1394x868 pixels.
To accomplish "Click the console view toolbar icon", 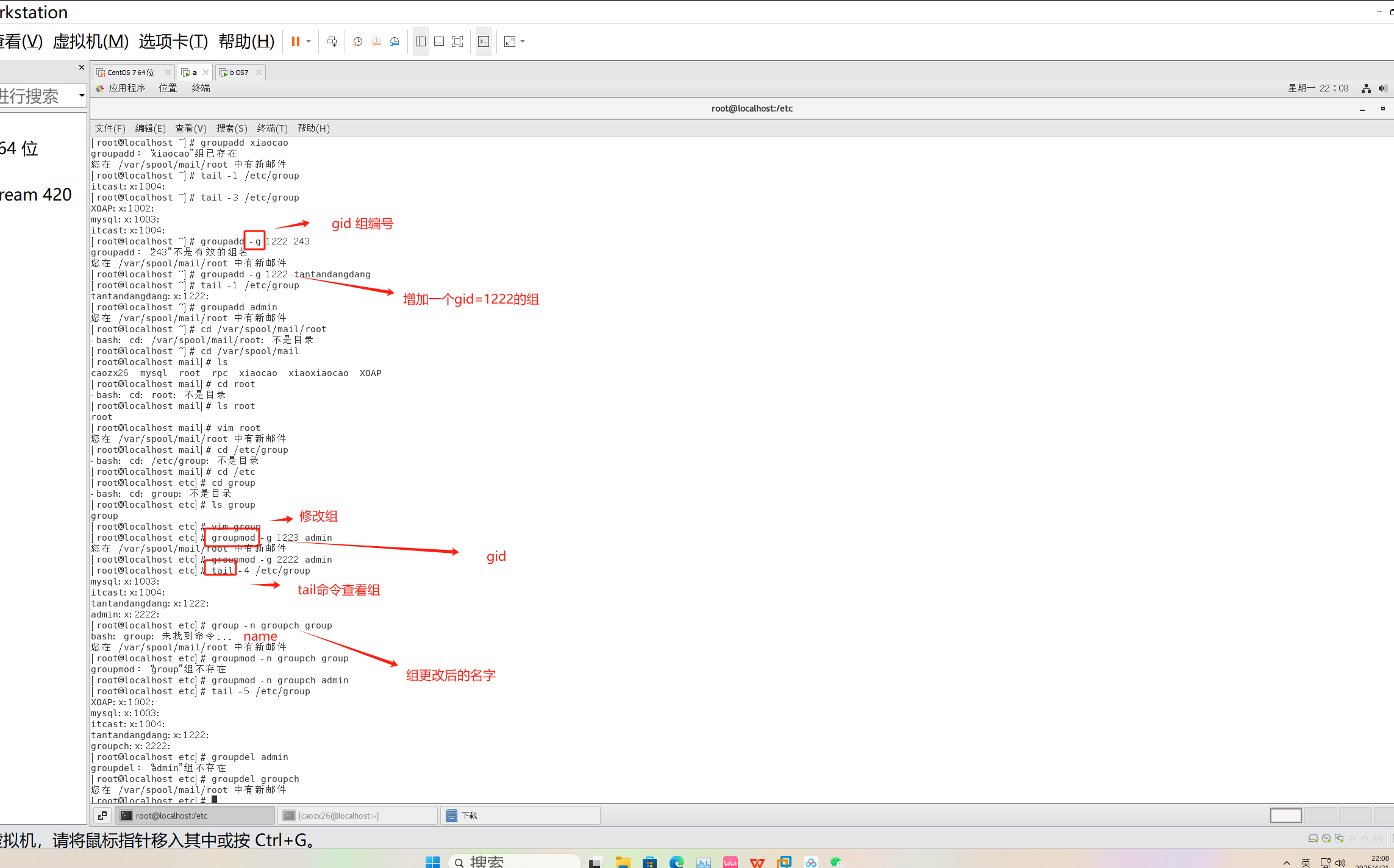I will tap(484, 41).
